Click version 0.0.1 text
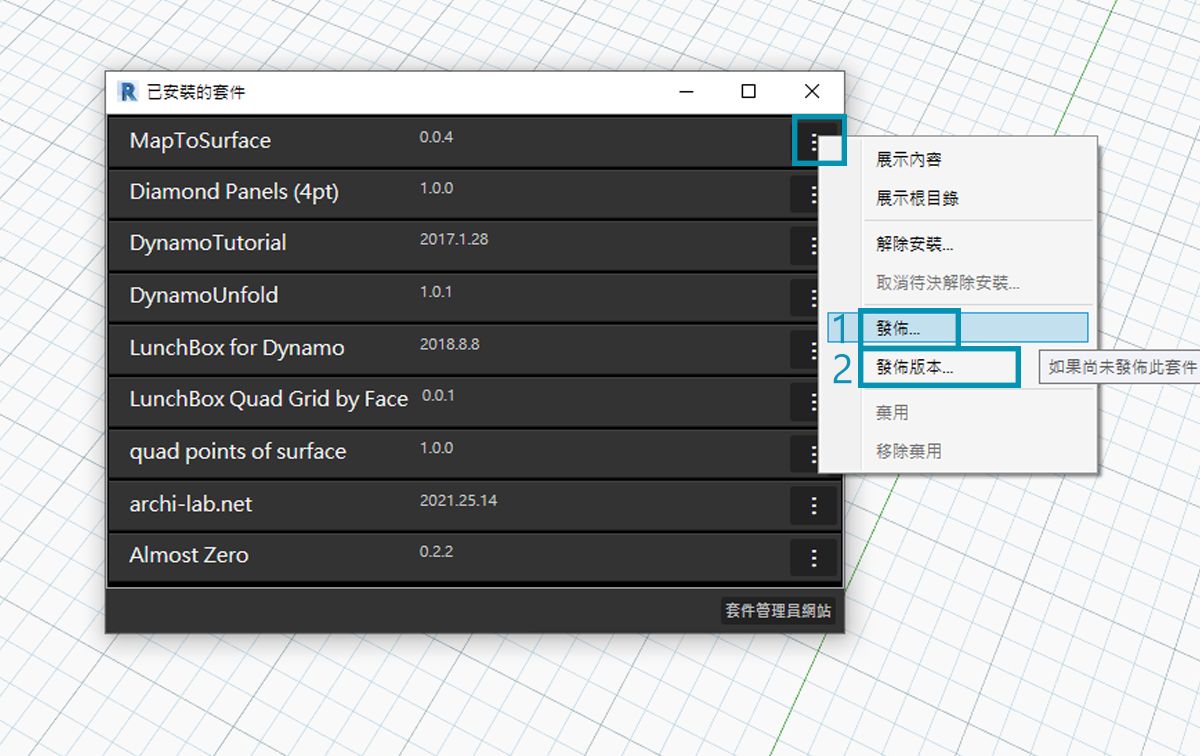The width and height of the screenshot is (1200, 756). coord(438,396)
